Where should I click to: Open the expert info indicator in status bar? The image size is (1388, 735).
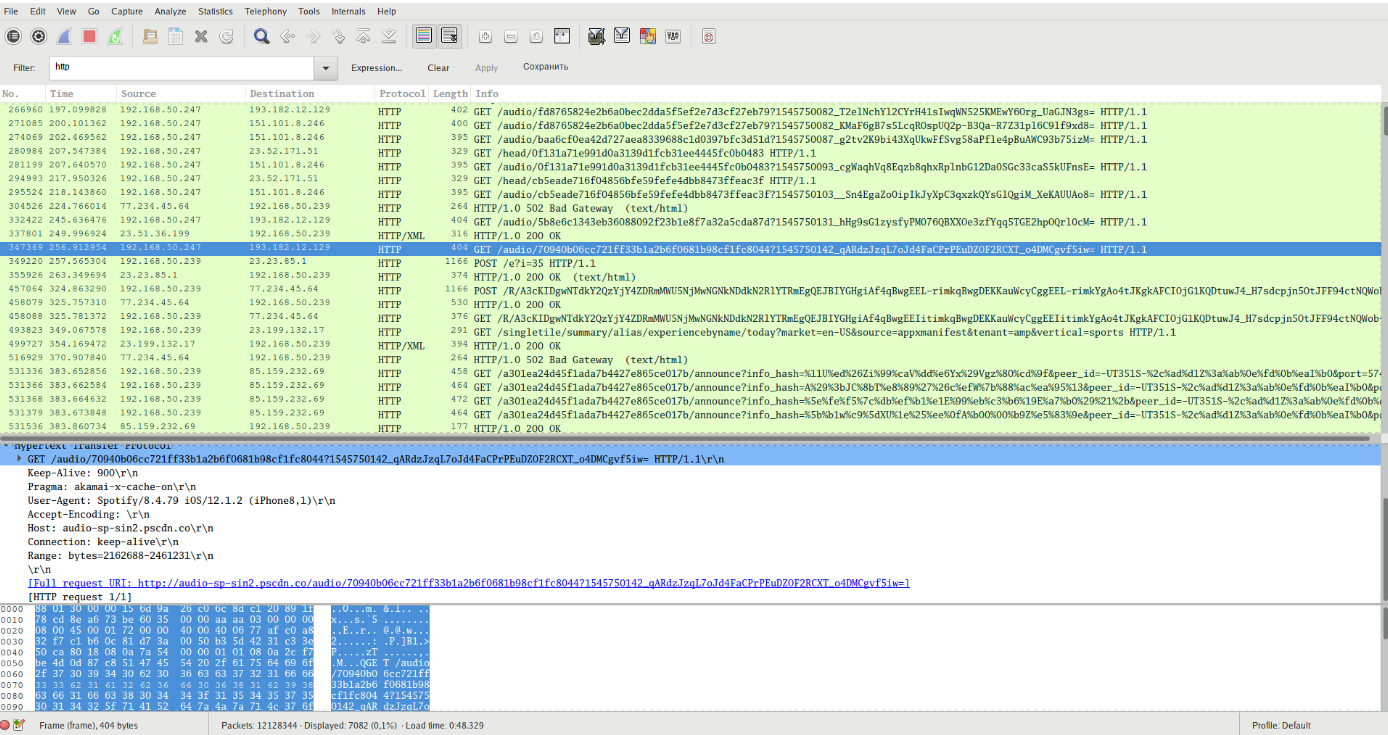(x=6, y=725)
